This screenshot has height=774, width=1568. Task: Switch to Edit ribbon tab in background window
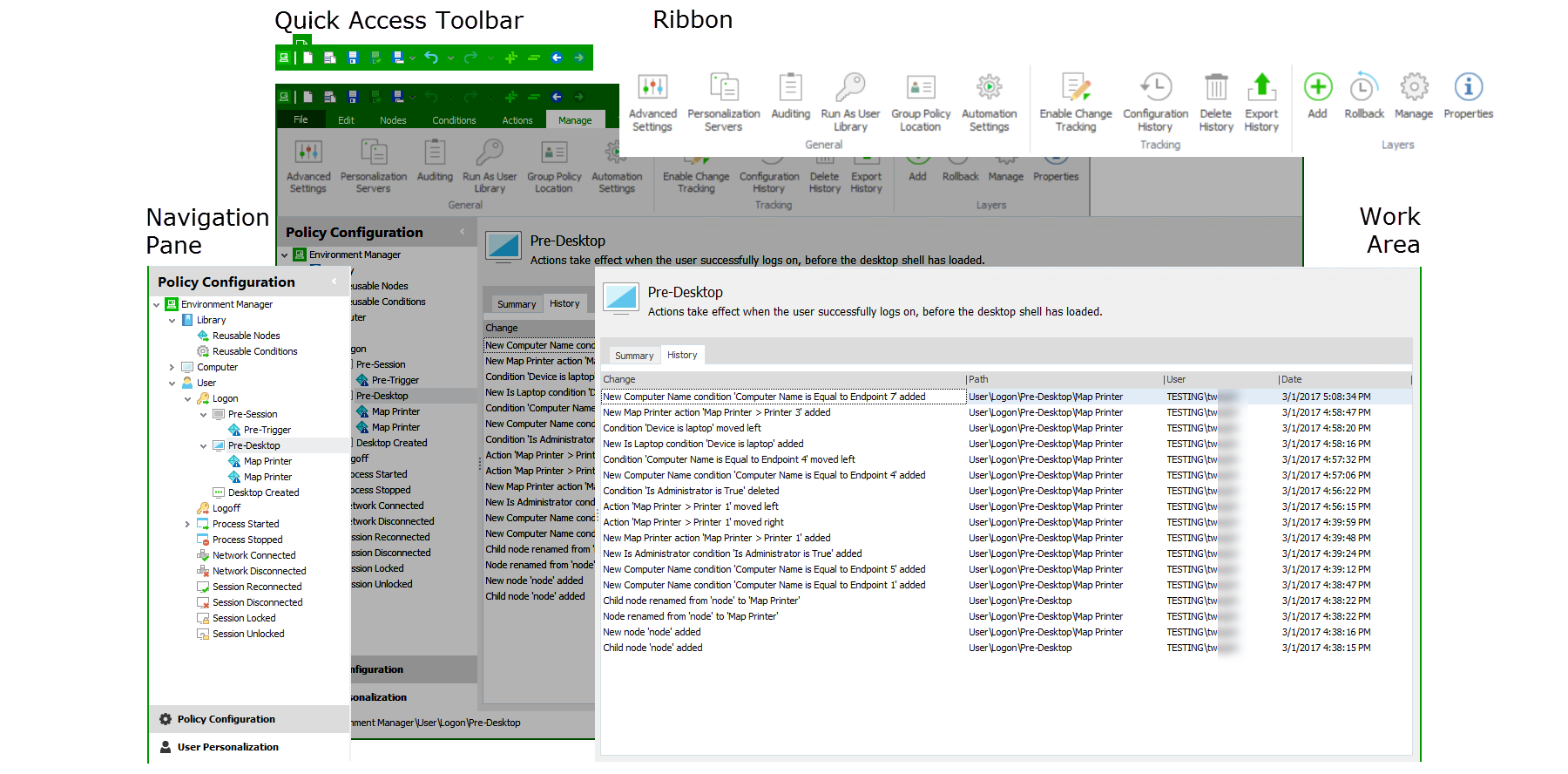pyautogui.click(x=346, y=120)
